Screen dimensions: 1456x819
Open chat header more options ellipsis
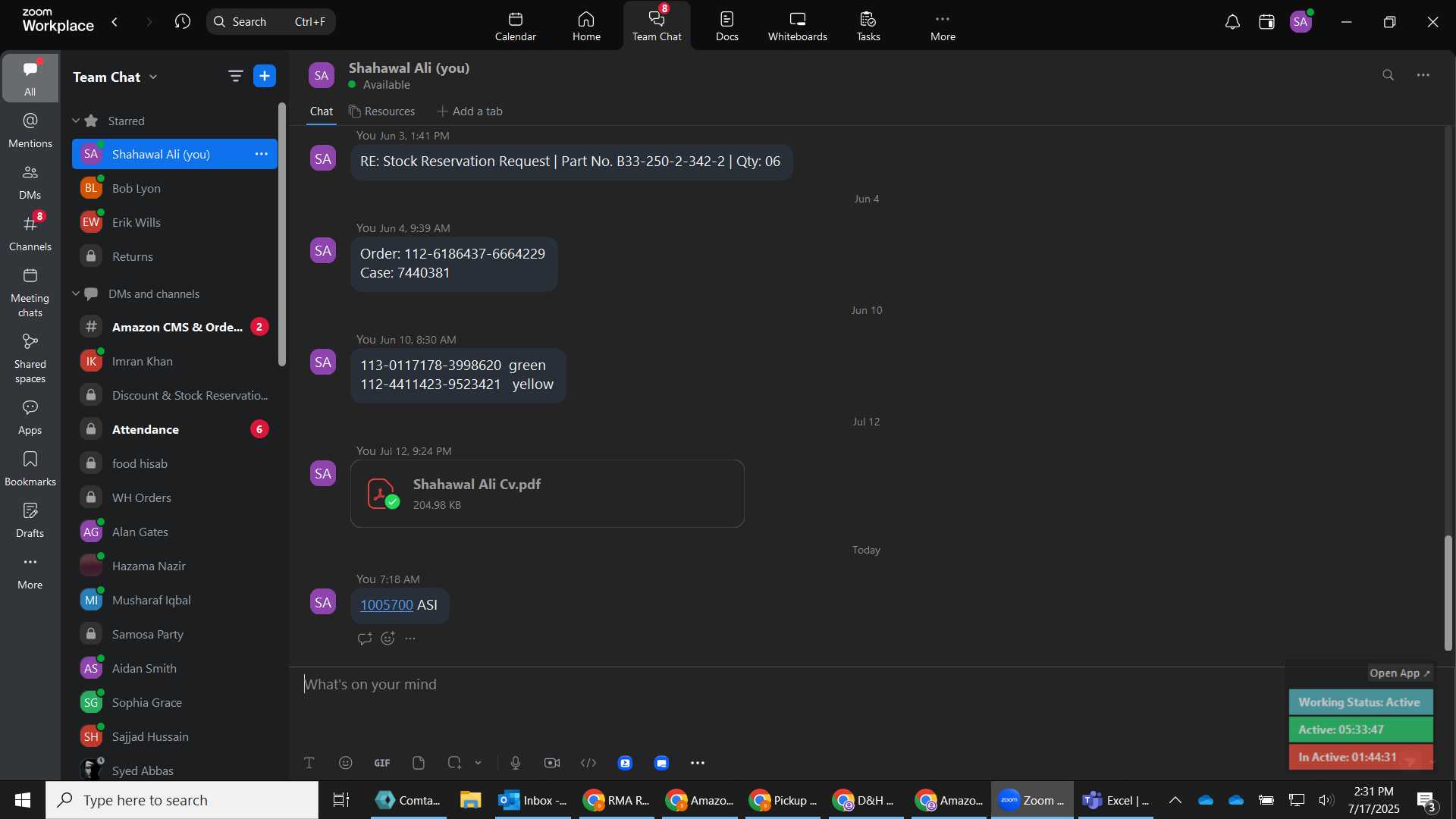(1423, 75)
